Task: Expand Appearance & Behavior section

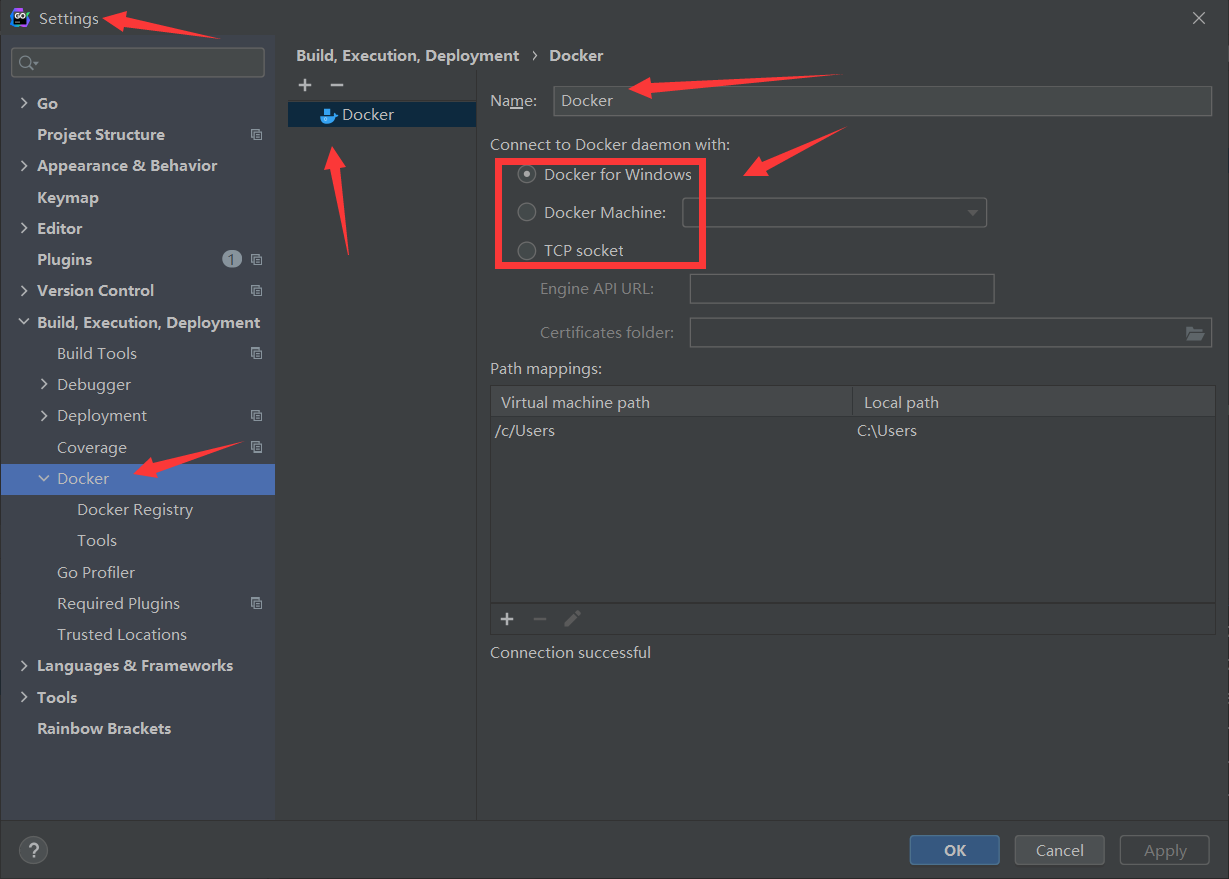Action: click(24, 166)
